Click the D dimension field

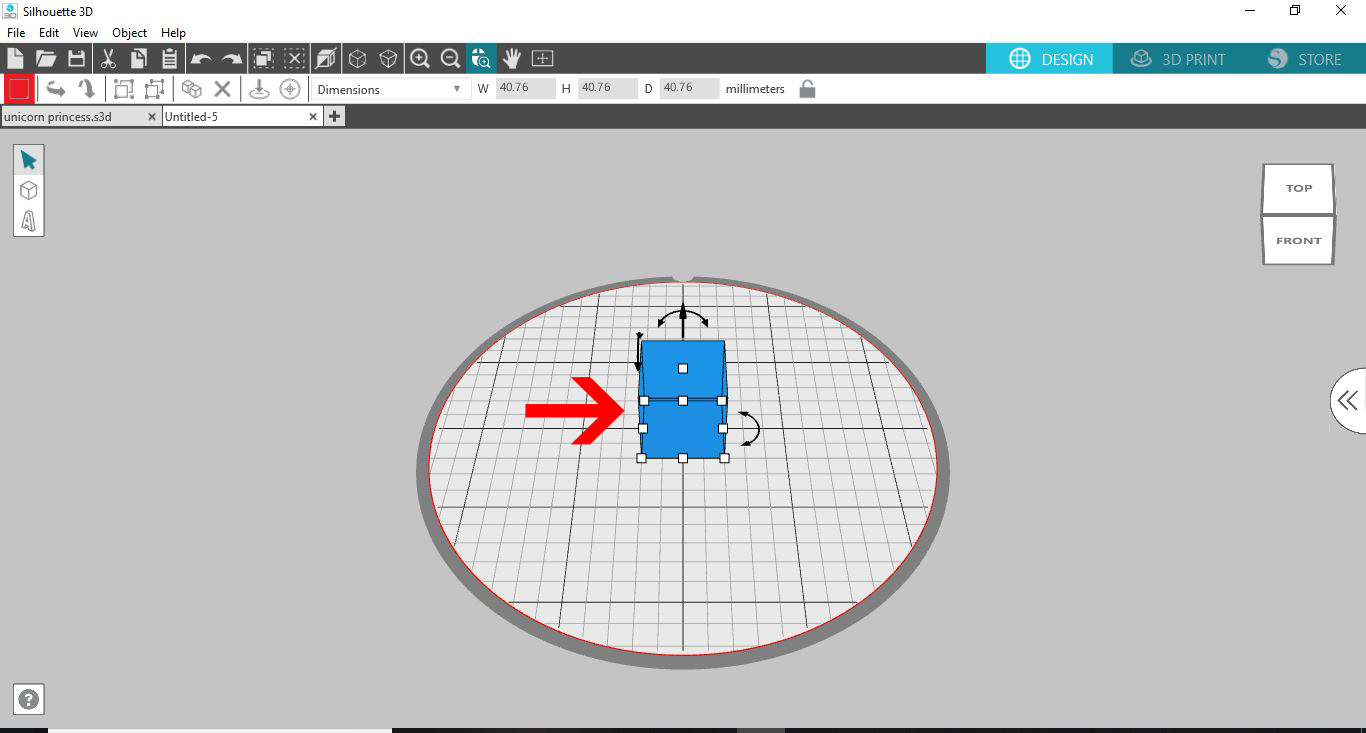click(x=689, y=88)
